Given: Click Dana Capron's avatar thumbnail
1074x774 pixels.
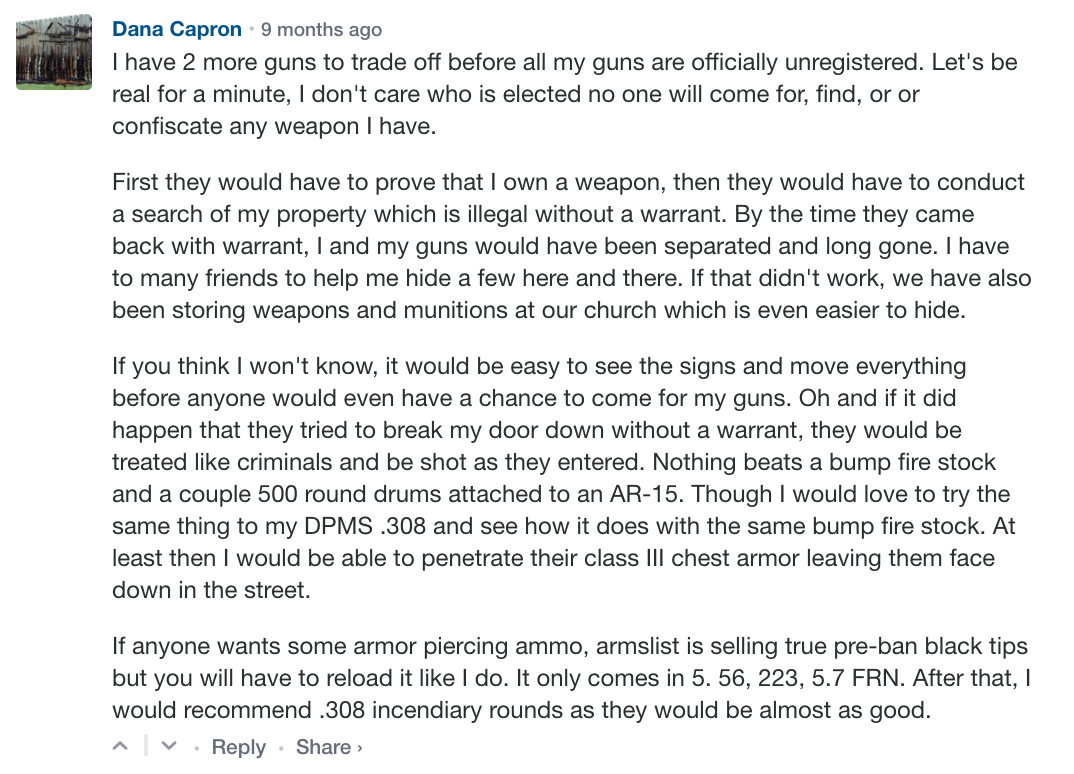Looking at the screenshot, I should (x=54, y=53).
